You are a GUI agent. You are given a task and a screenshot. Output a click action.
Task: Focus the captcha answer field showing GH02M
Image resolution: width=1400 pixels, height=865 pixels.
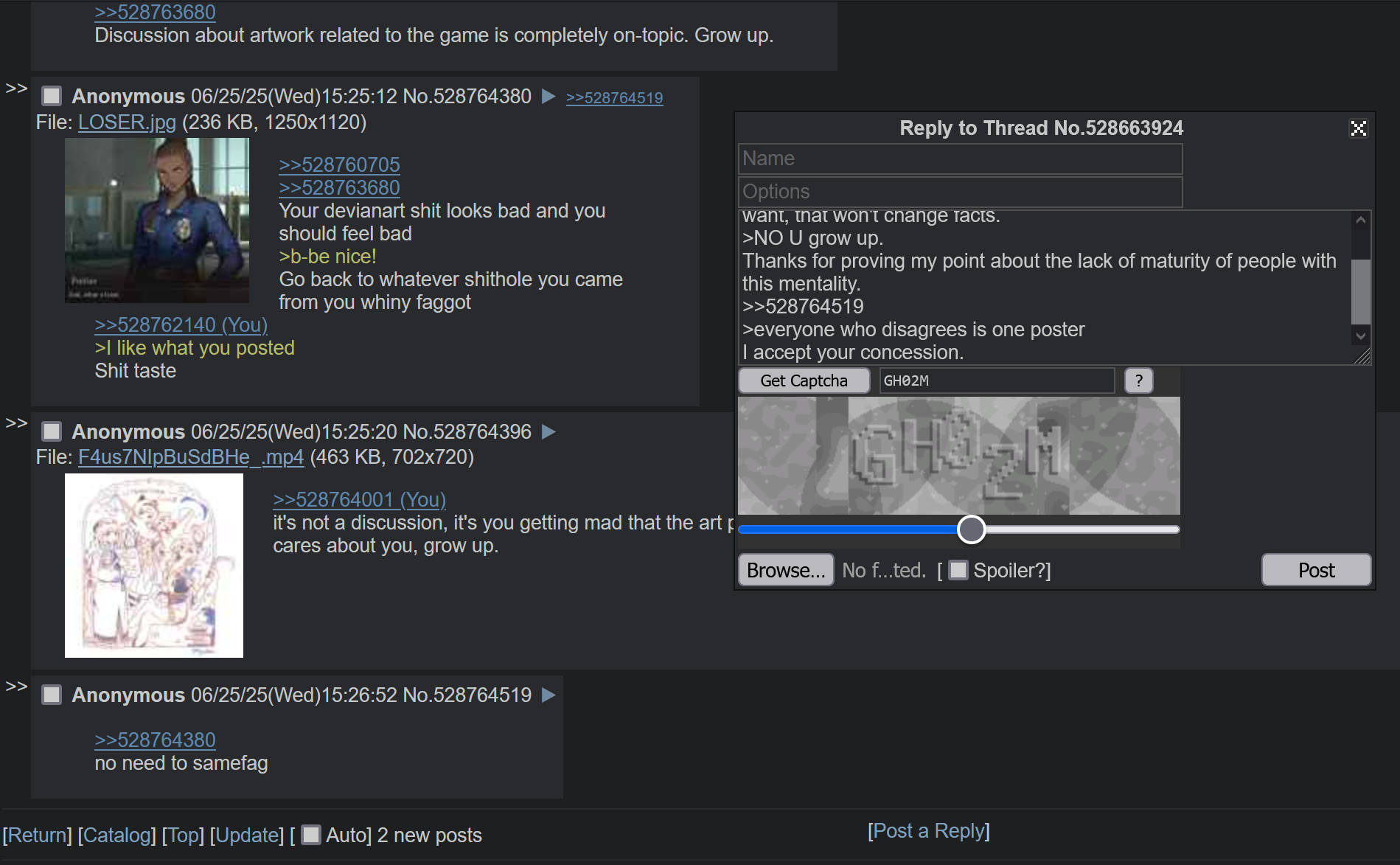coord(996,381)
